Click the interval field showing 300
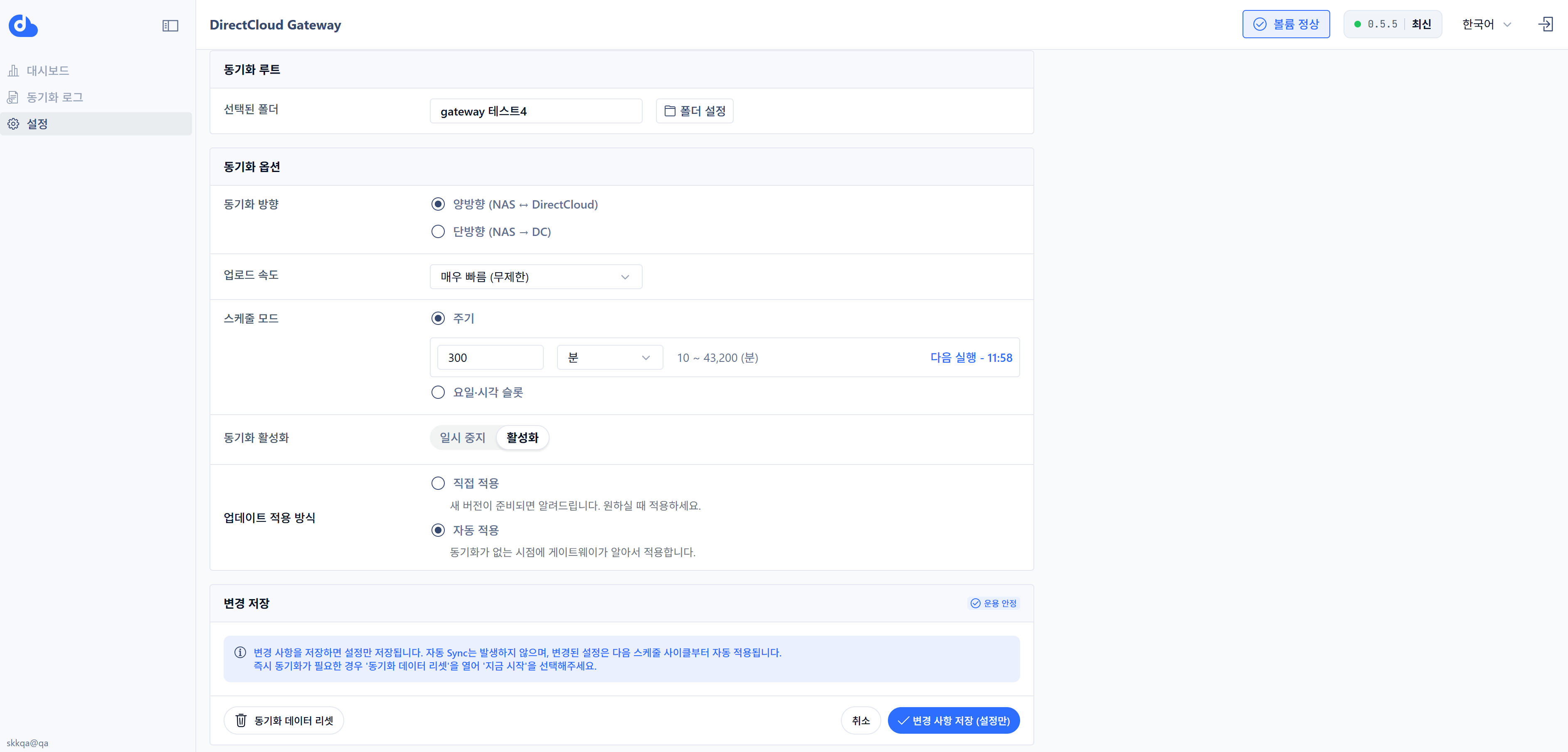The image size is (1568, 752). [490, 358]
